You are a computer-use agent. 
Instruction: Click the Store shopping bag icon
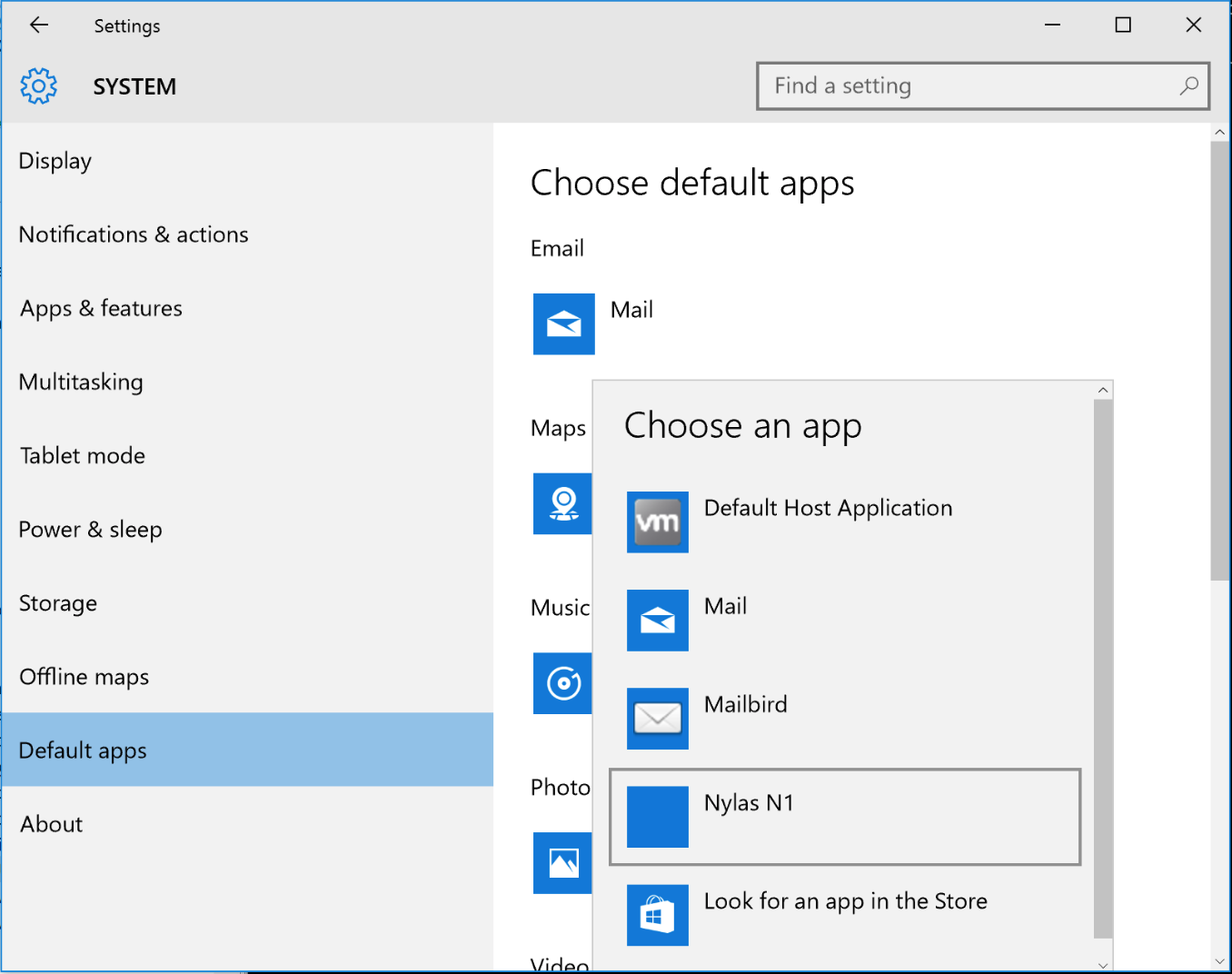point(657,914)
